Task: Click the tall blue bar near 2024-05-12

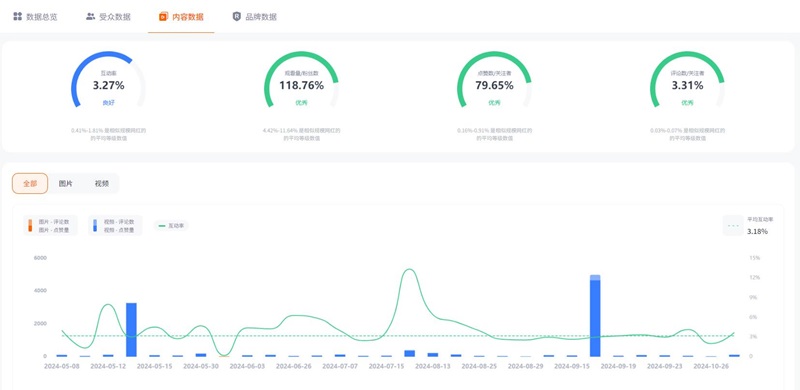Action: pyautogui.click(x=131, y=330)
